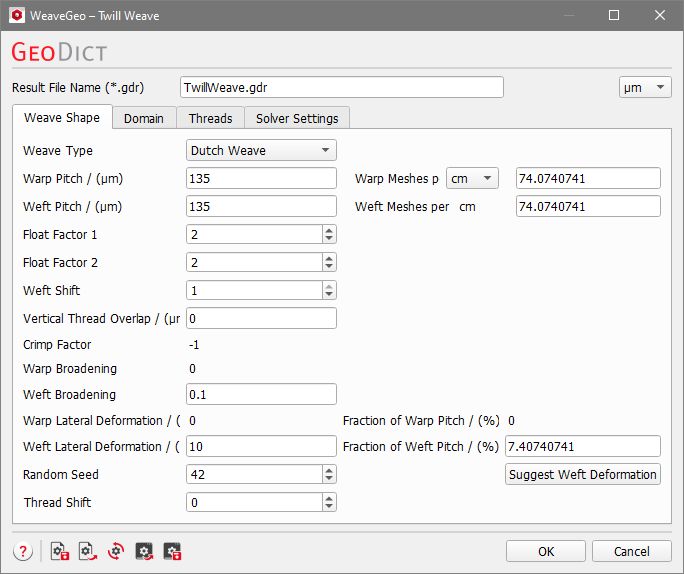Image resolution: width=684 pixels, height=574 pixels.
Task: Decrease Float Factor 2 with down arrow
Action: pos(329,267)
